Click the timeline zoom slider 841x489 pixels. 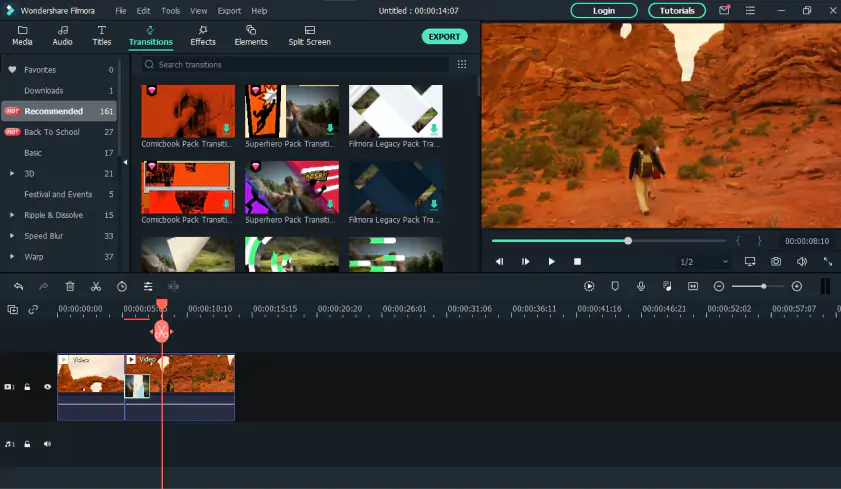pos(758,286)
